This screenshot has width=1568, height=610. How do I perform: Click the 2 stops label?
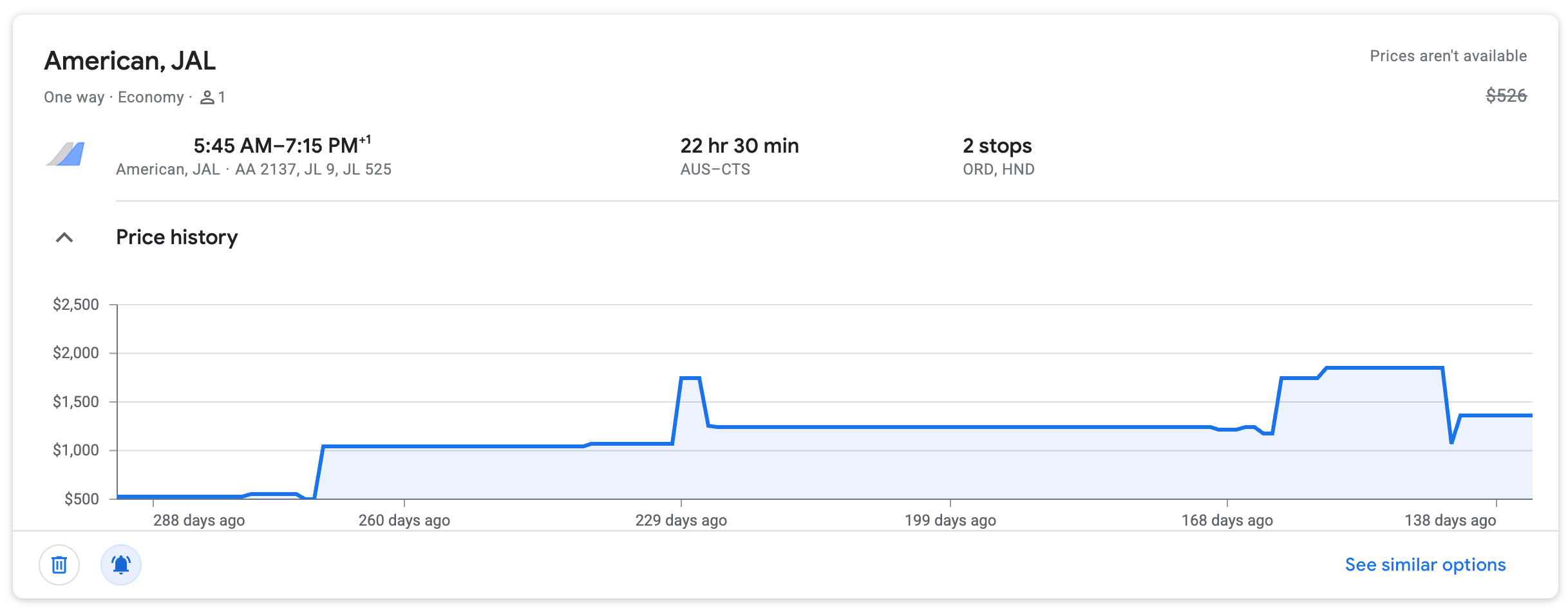[x=997, y=146]
